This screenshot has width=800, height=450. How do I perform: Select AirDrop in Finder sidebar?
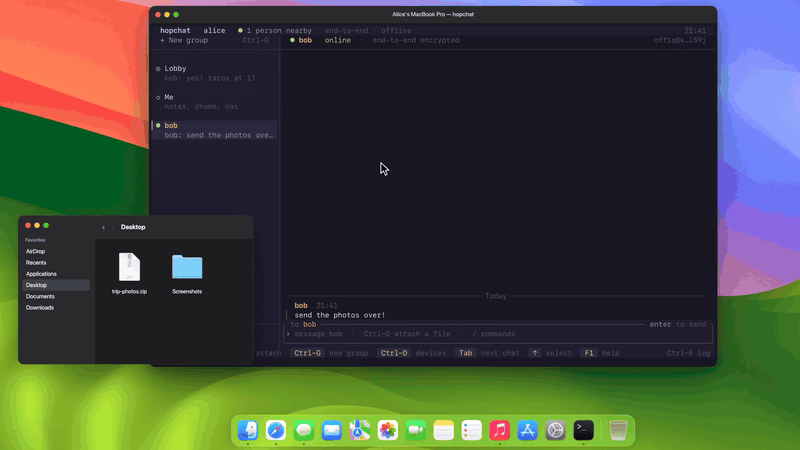point(56,252)
